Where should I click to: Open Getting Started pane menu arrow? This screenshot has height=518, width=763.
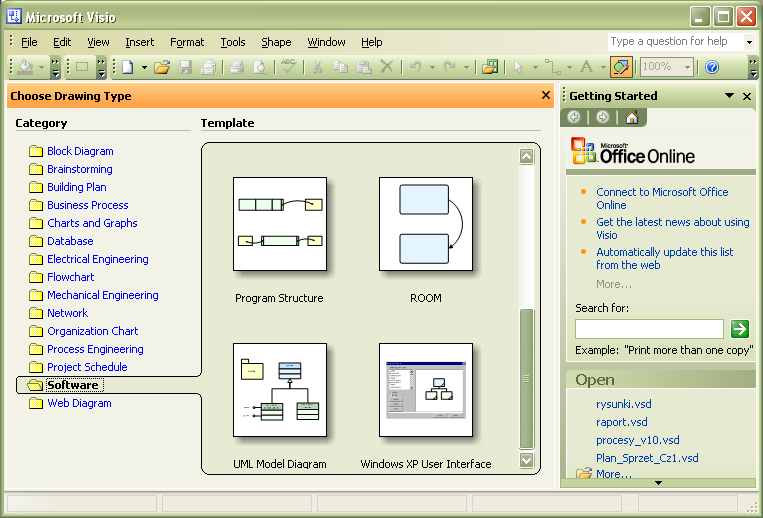coord(729,96)
